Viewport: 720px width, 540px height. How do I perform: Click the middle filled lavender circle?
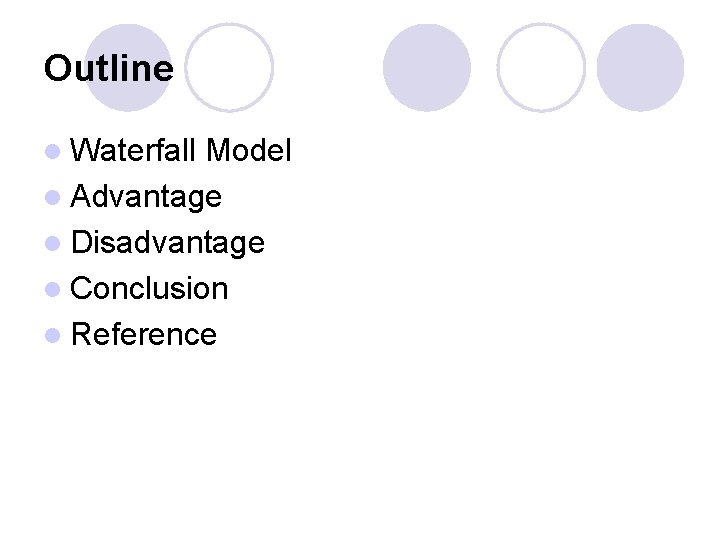coord(427,67)
